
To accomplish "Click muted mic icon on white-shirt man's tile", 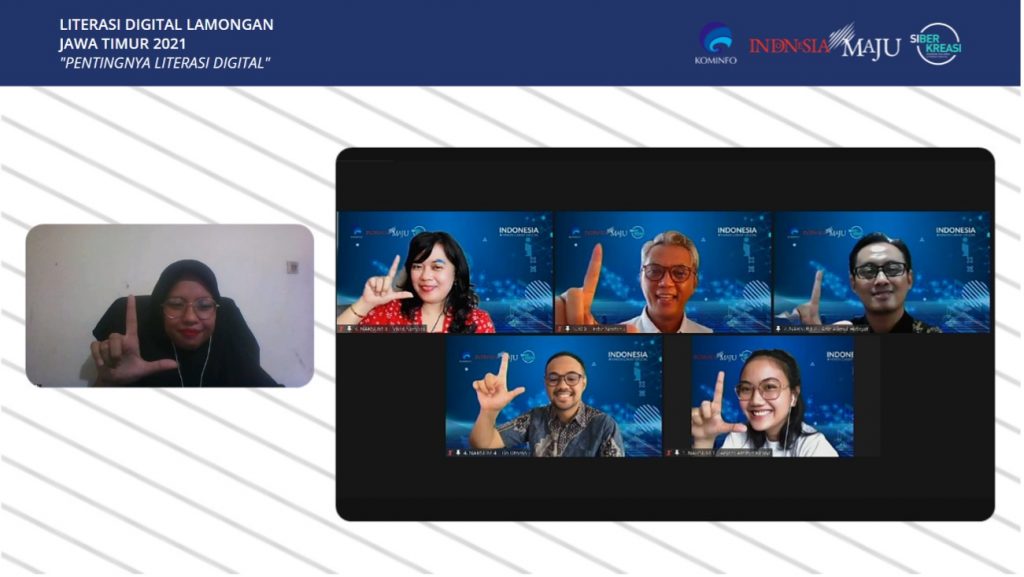I will tap(568, 327).
